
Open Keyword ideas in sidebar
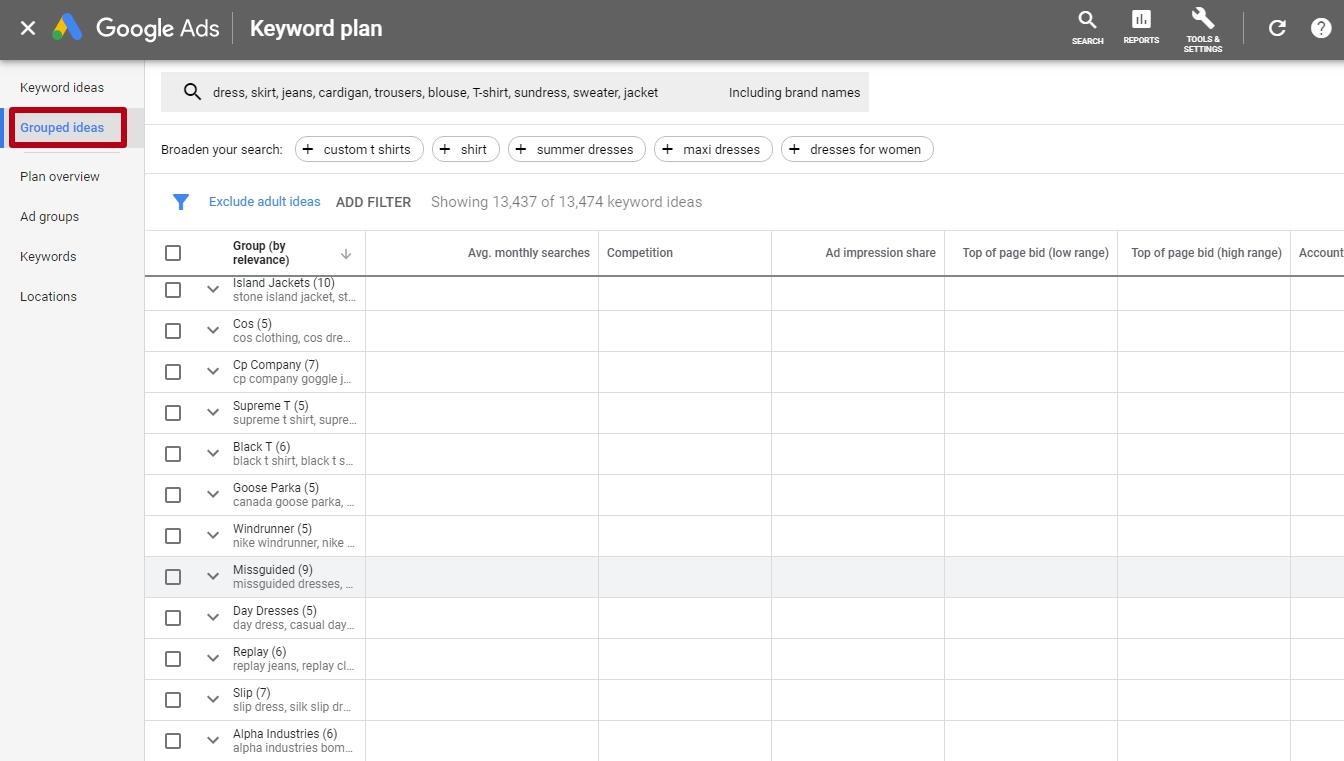click(62, 88)
